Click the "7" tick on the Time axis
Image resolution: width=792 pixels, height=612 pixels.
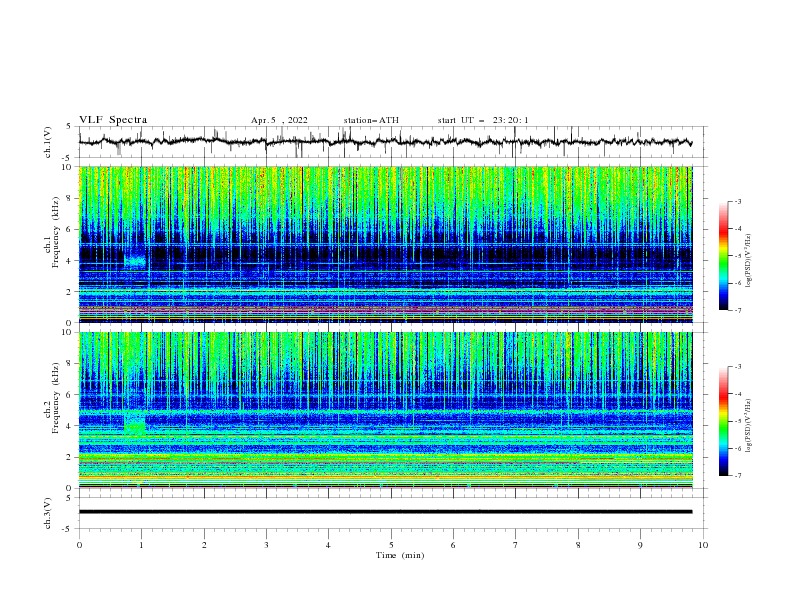[x=516, y=545]
